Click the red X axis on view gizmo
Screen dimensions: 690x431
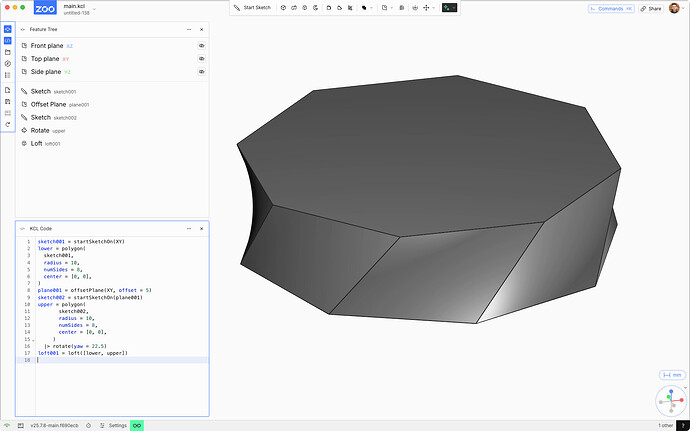682,400
